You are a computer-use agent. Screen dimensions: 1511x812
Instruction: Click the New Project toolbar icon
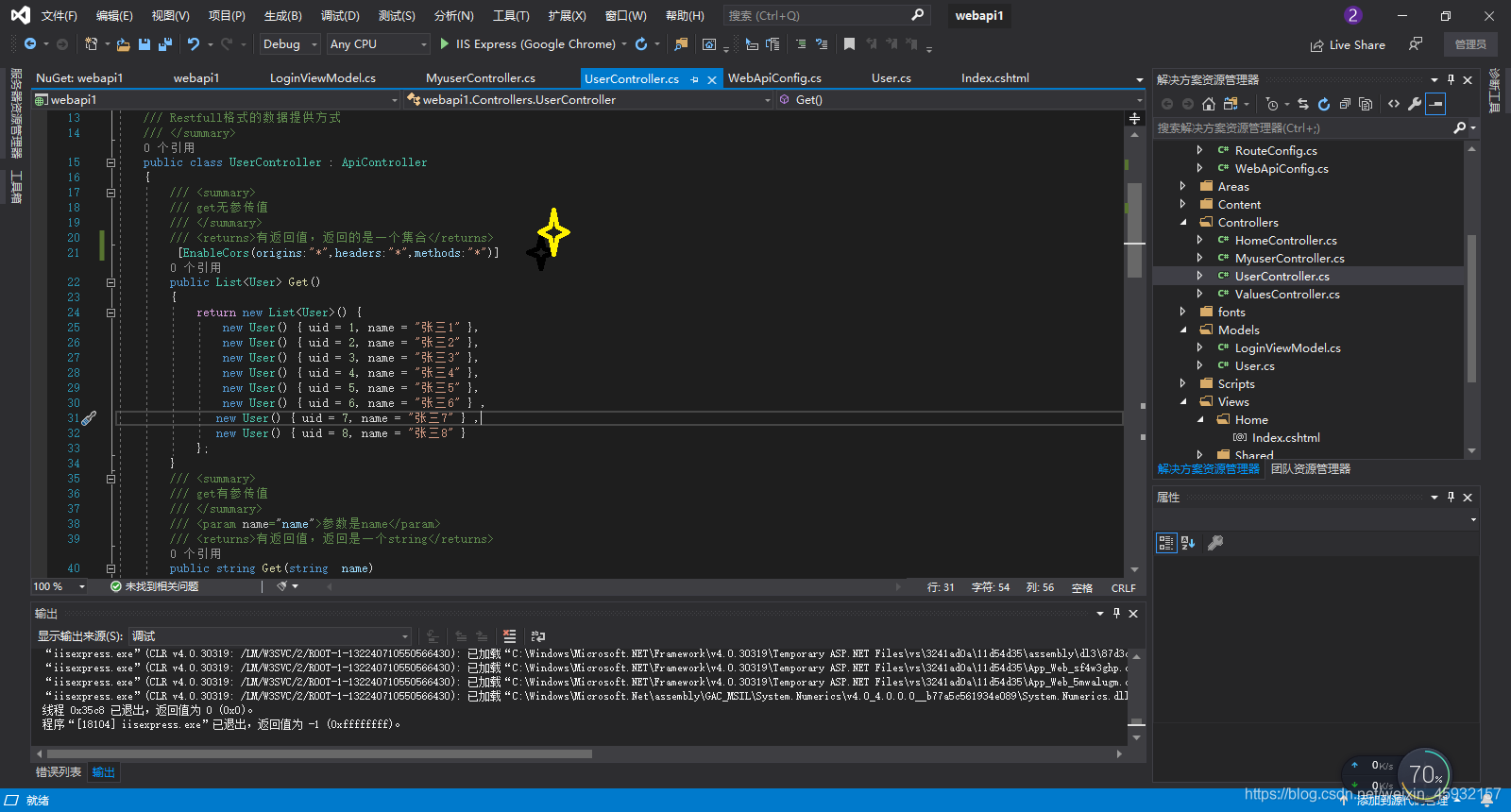[x=91, y=44]
